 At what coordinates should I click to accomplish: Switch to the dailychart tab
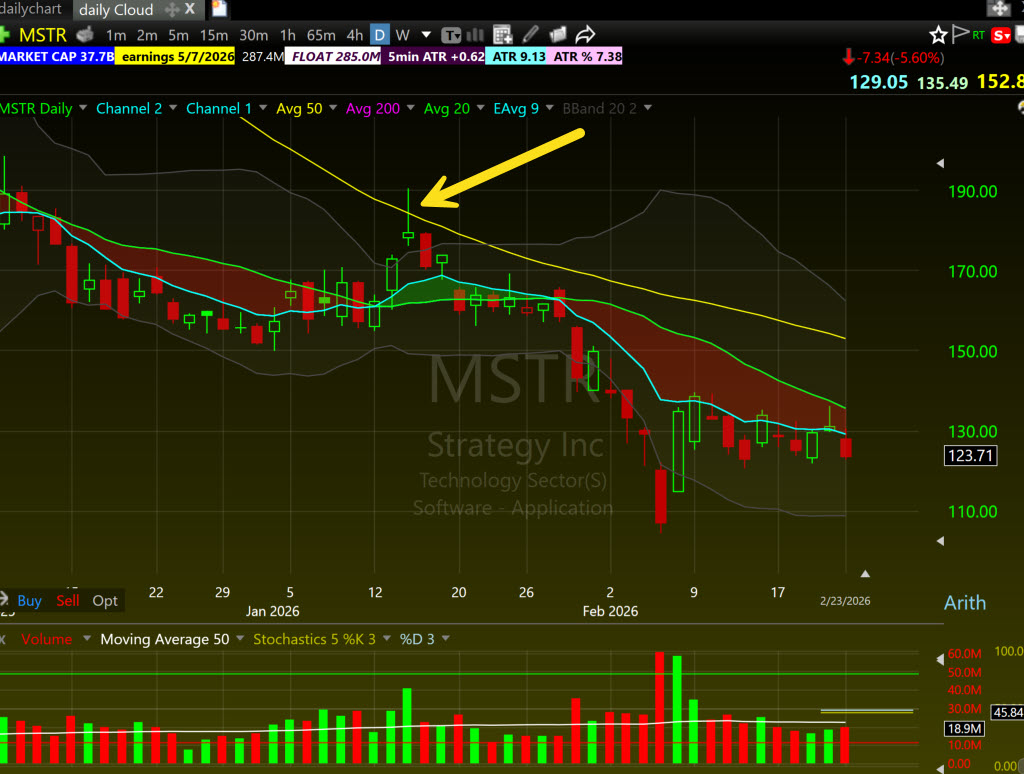pyautogui.click(x=31, y=9)
